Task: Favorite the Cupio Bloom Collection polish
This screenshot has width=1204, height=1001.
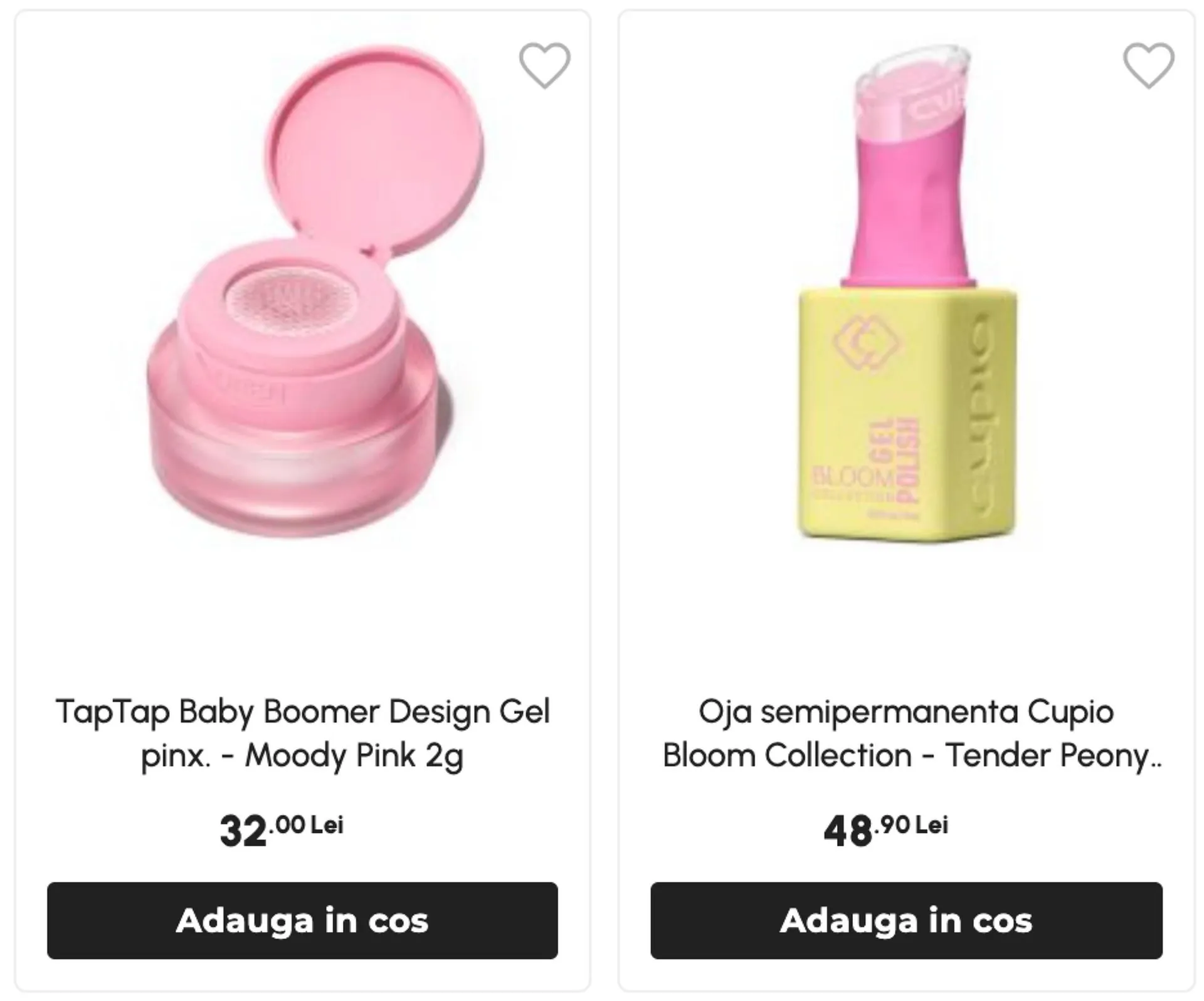Action: 1148,65
